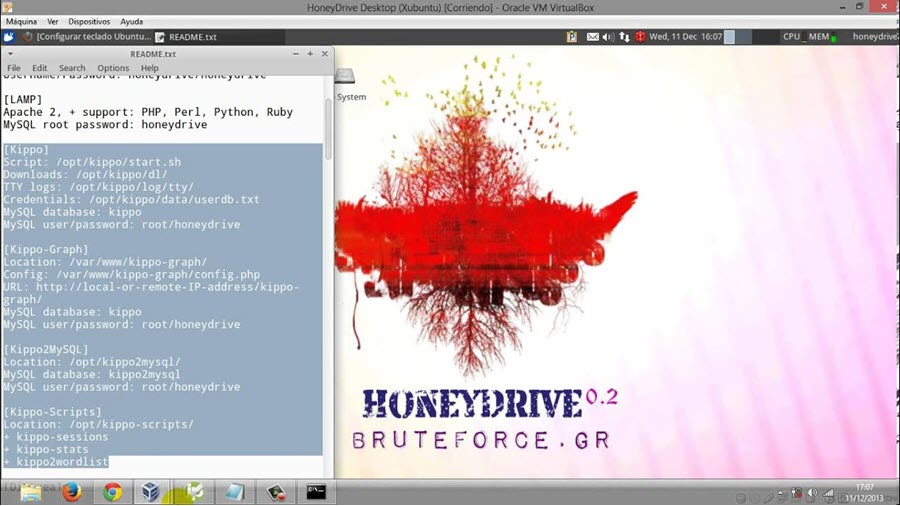Close the README.txt editor window

[x=324, y=53]
